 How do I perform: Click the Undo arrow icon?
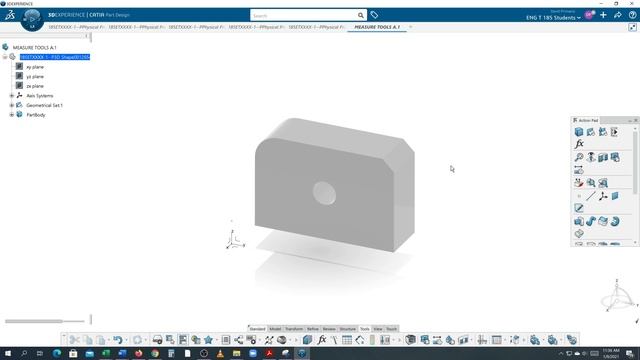tap(118, 340)
